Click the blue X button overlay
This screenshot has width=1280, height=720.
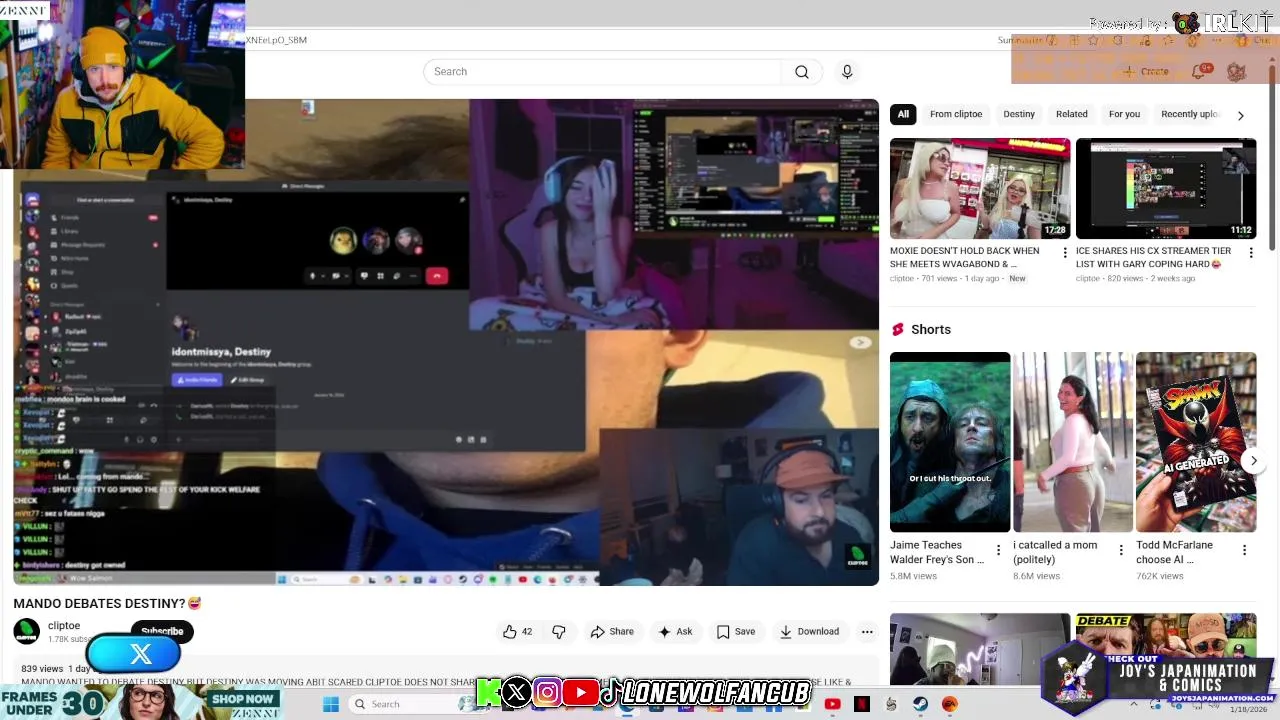[133, 654]
